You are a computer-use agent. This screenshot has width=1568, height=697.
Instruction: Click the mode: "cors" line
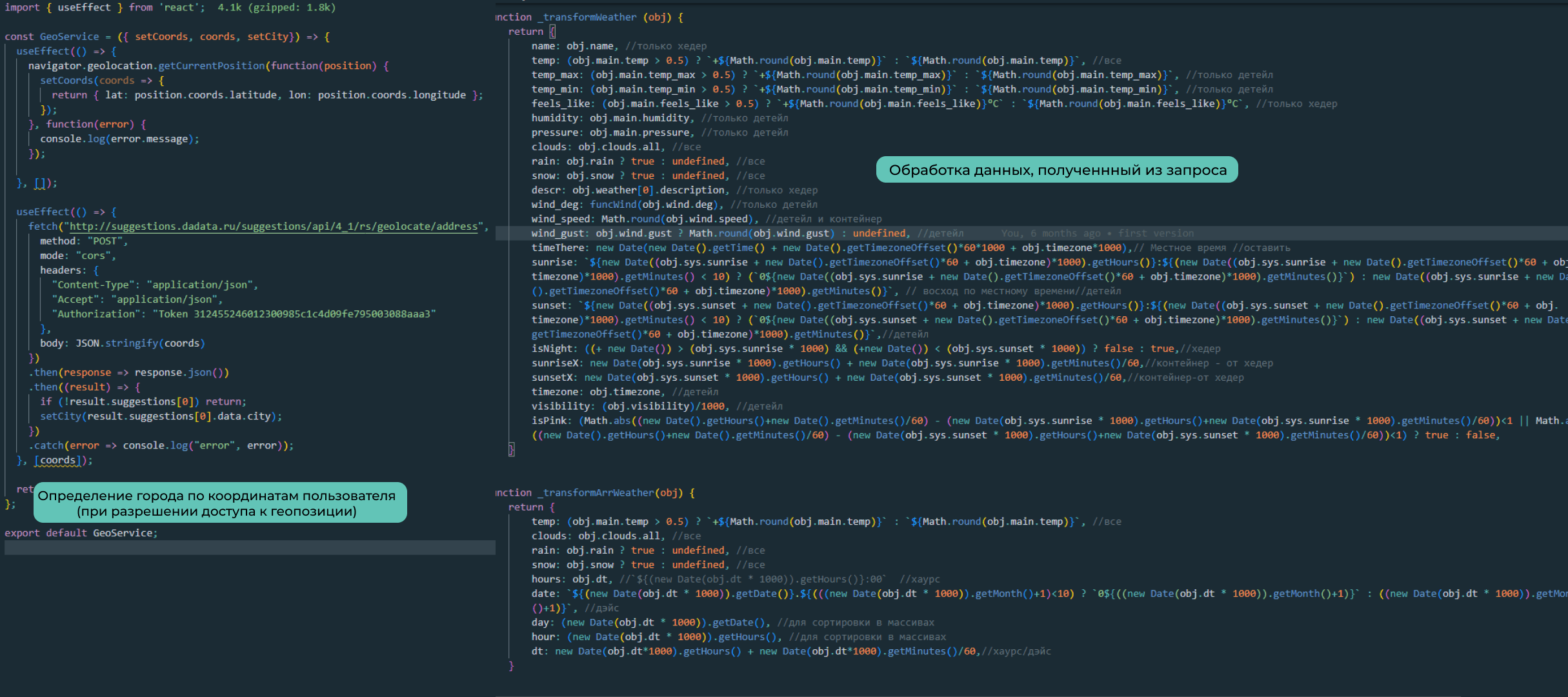pos(78,256)
